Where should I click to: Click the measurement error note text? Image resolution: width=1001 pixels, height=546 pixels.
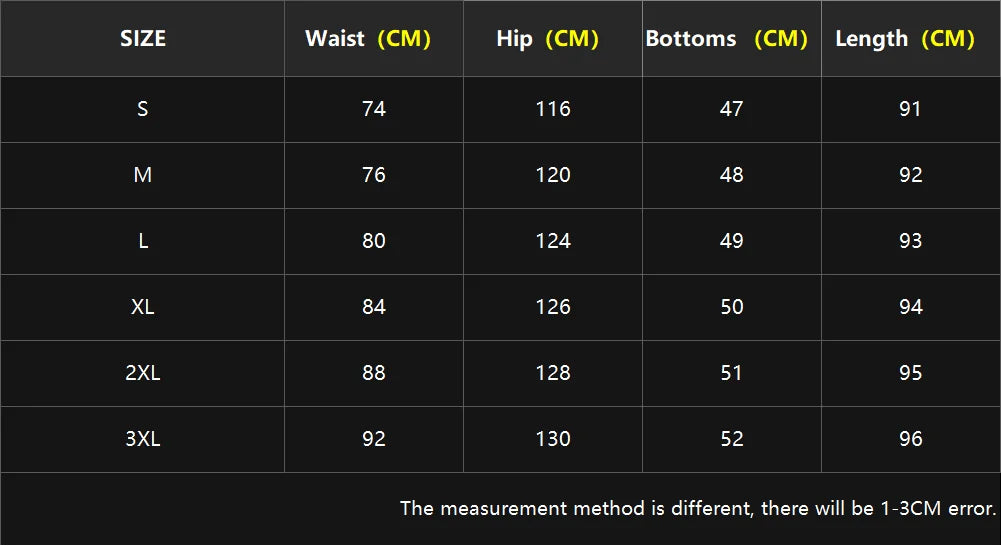click(698, 508)
